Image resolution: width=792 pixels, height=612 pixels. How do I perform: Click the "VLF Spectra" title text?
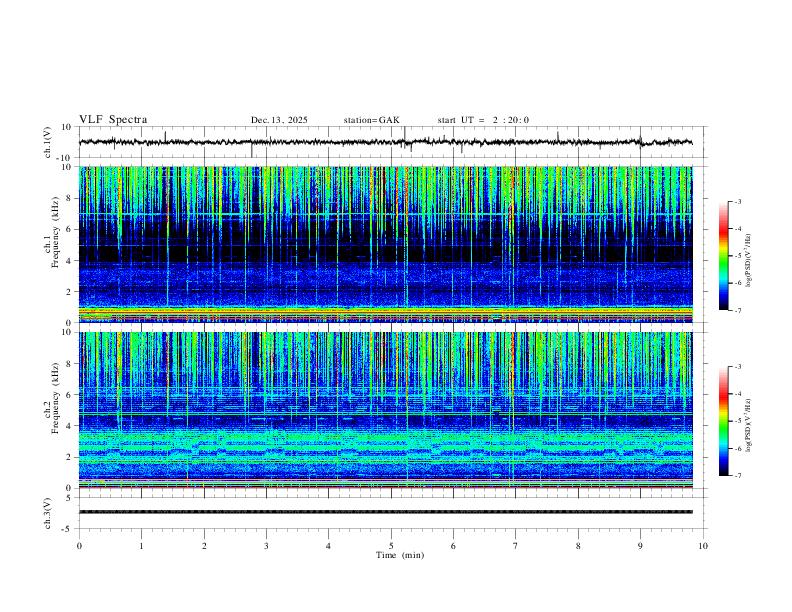[x=113, y=120]
